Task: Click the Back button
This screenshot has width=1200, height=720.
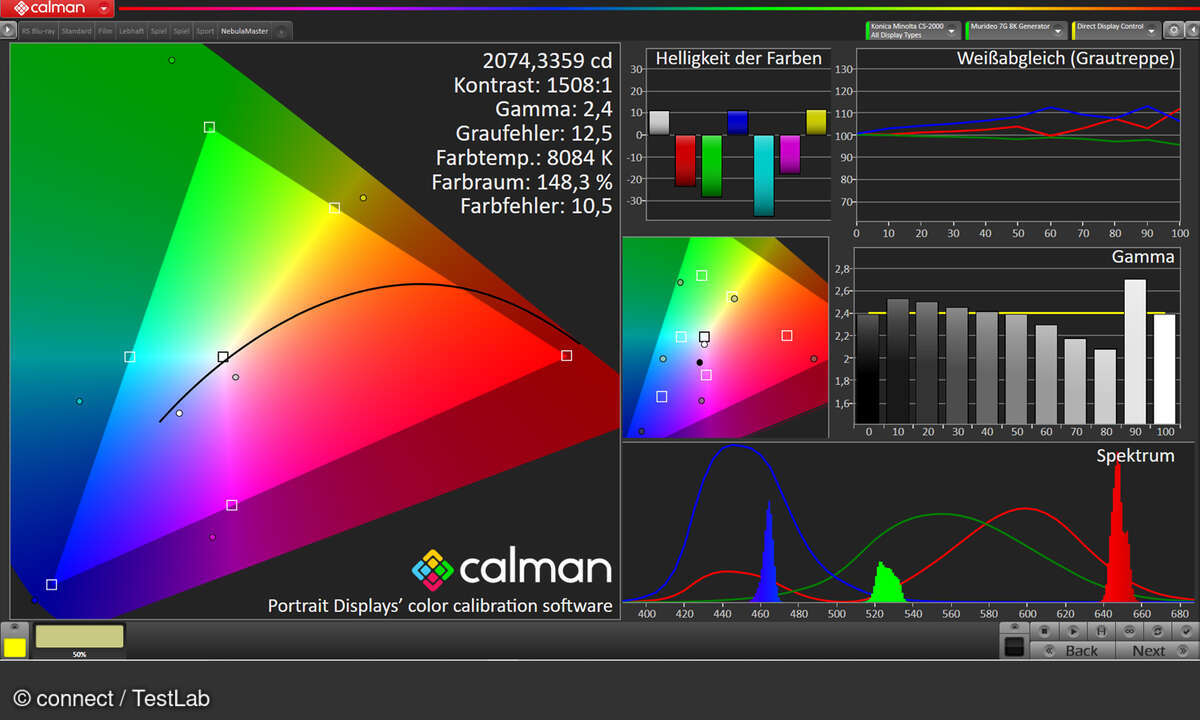Action: (1080, 650)
